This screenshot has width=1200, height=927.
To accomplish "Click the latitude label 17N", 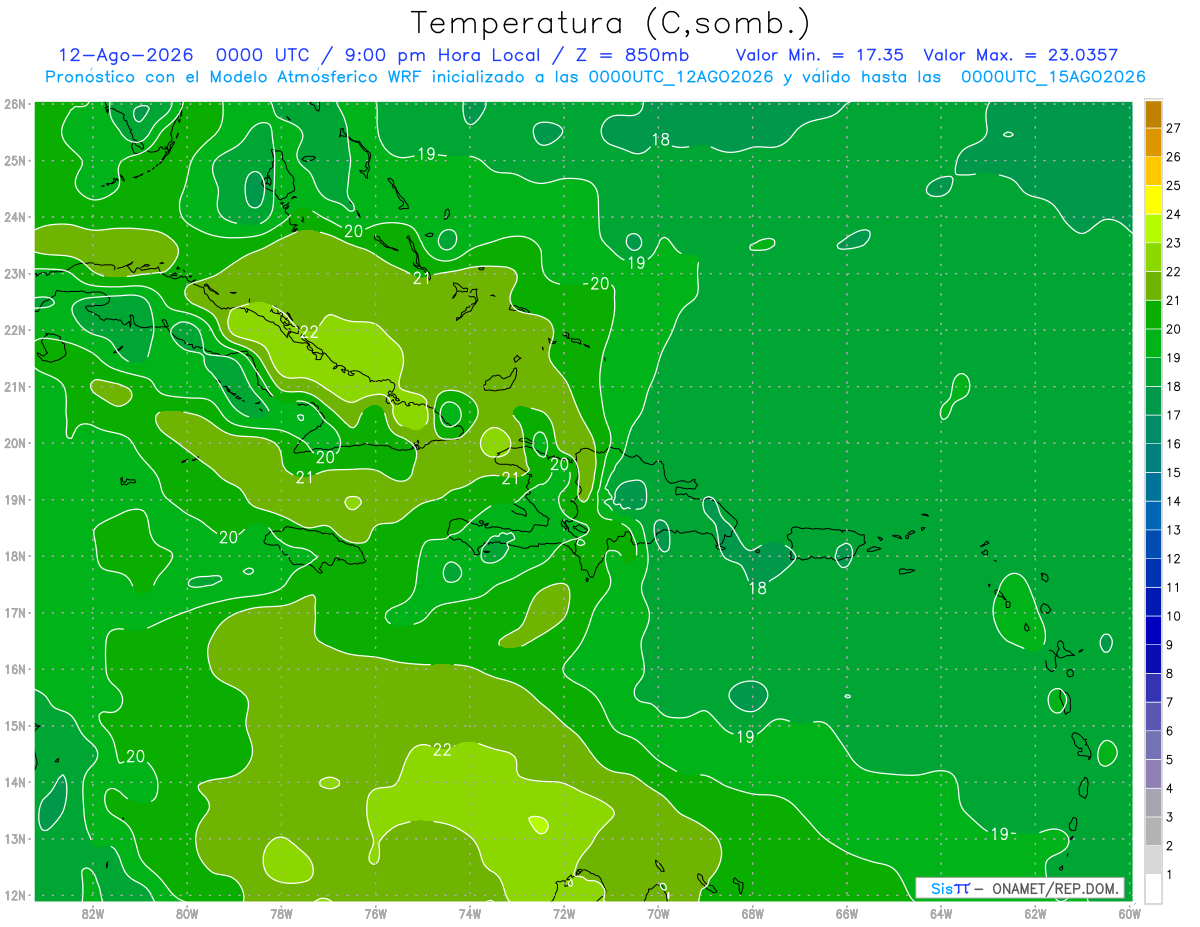I will 15,612.
